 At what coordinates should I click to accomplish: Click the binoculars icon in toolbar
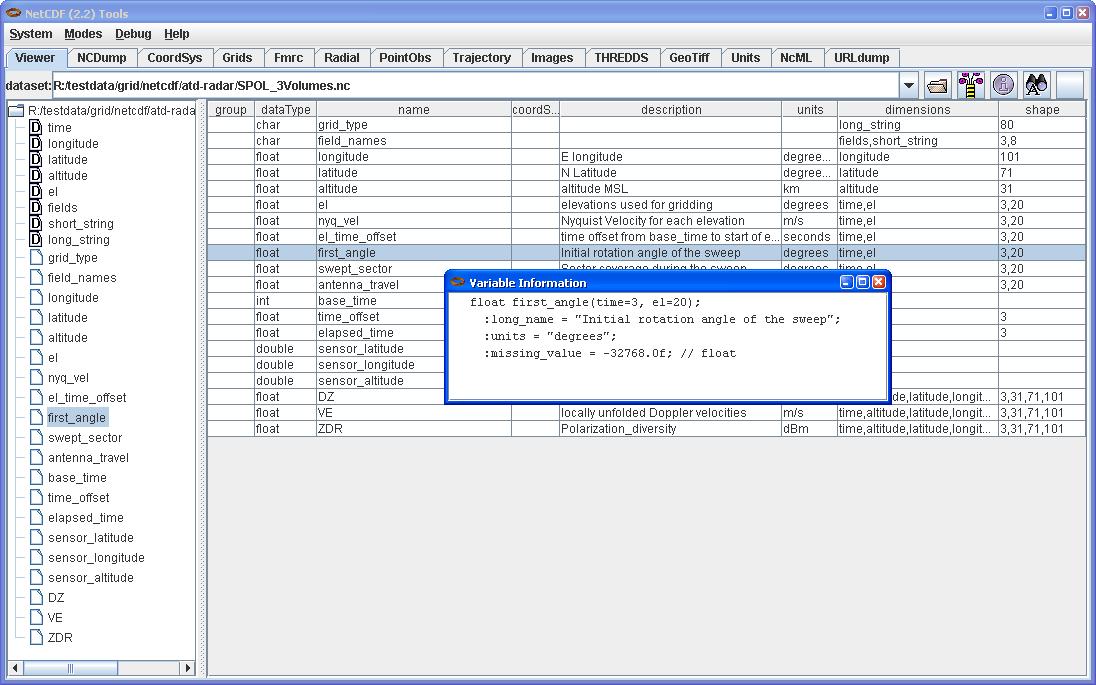(x=1036, y=86)
